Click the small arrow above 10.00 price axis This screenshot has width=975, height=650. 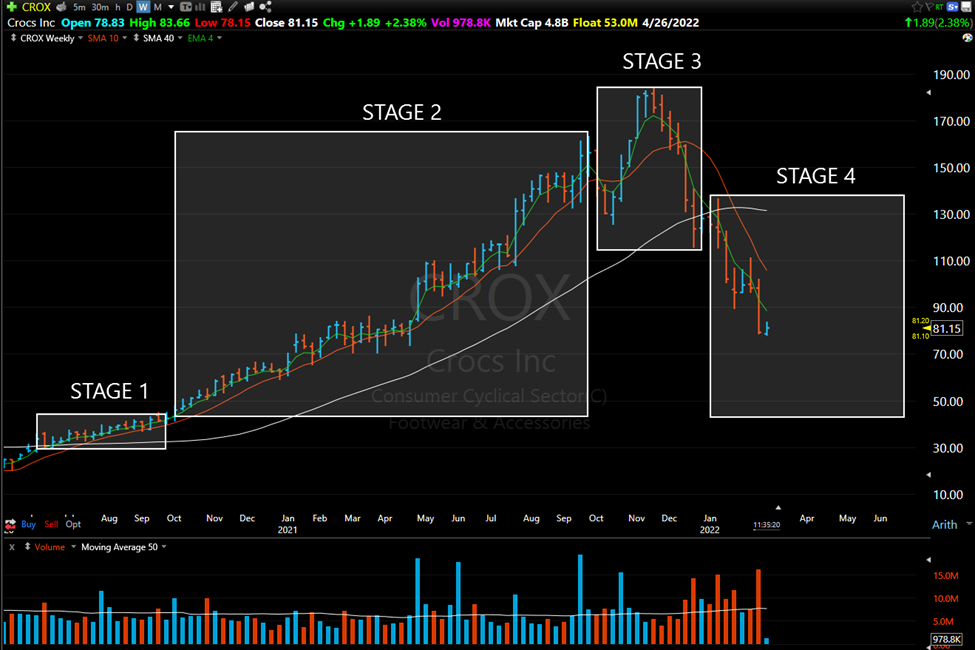point(929,475)
